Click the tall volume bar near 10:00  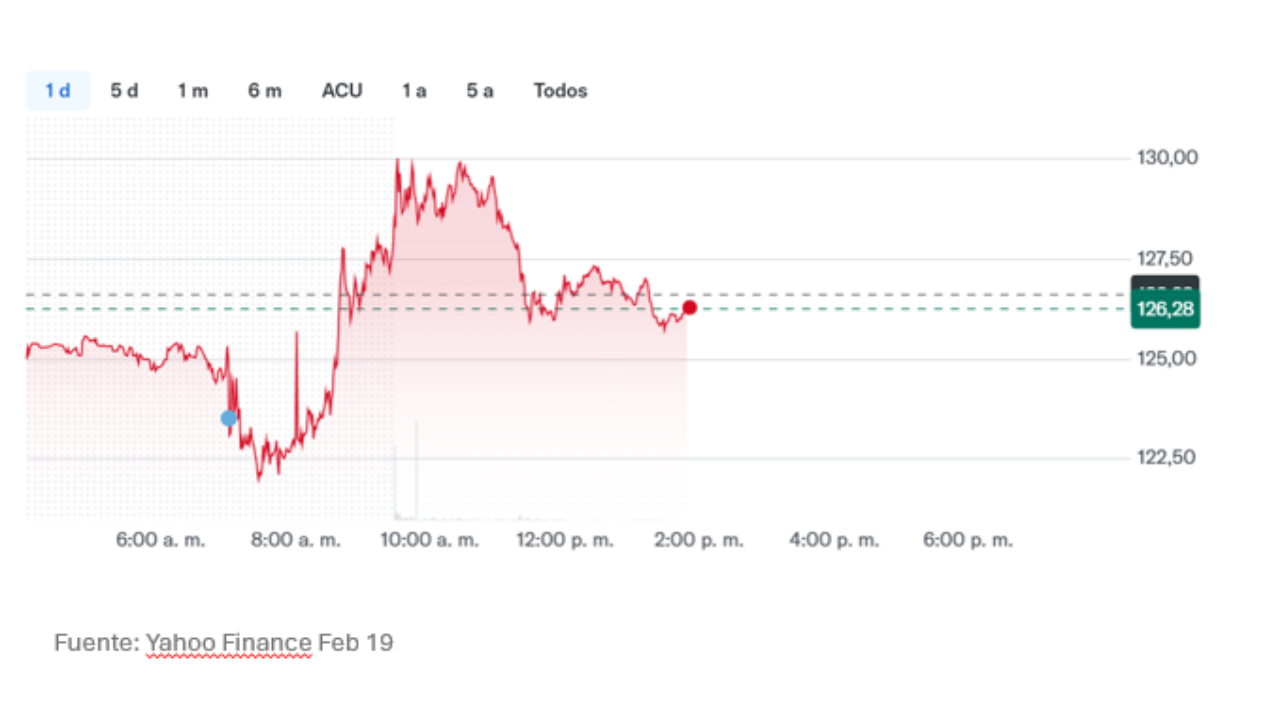pos(416,470)
